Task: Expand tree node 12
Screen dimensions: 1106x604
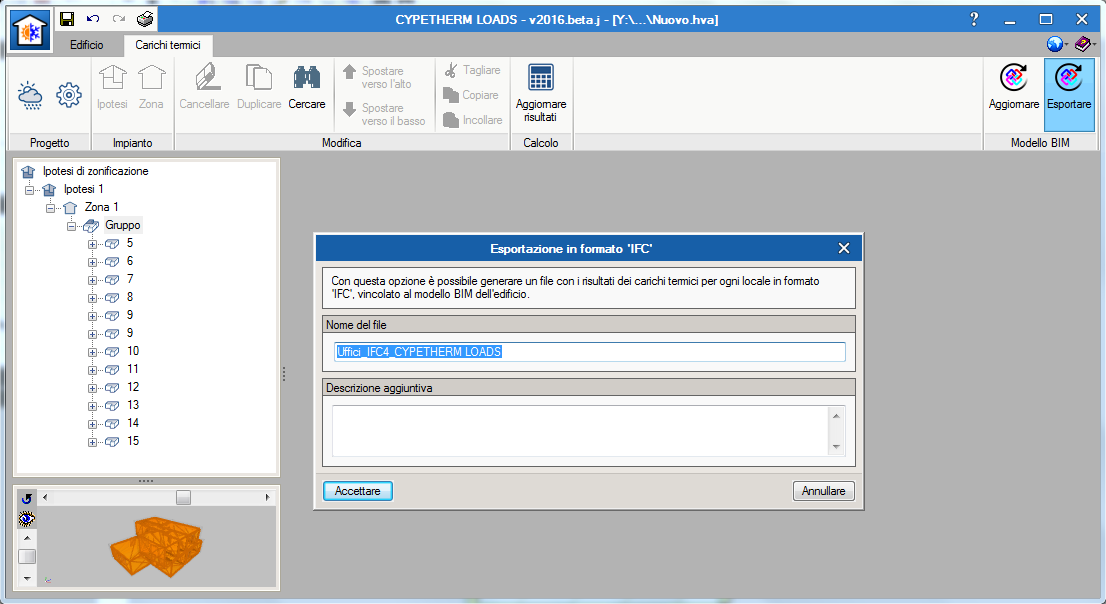Action: click(x=92, y=388)
